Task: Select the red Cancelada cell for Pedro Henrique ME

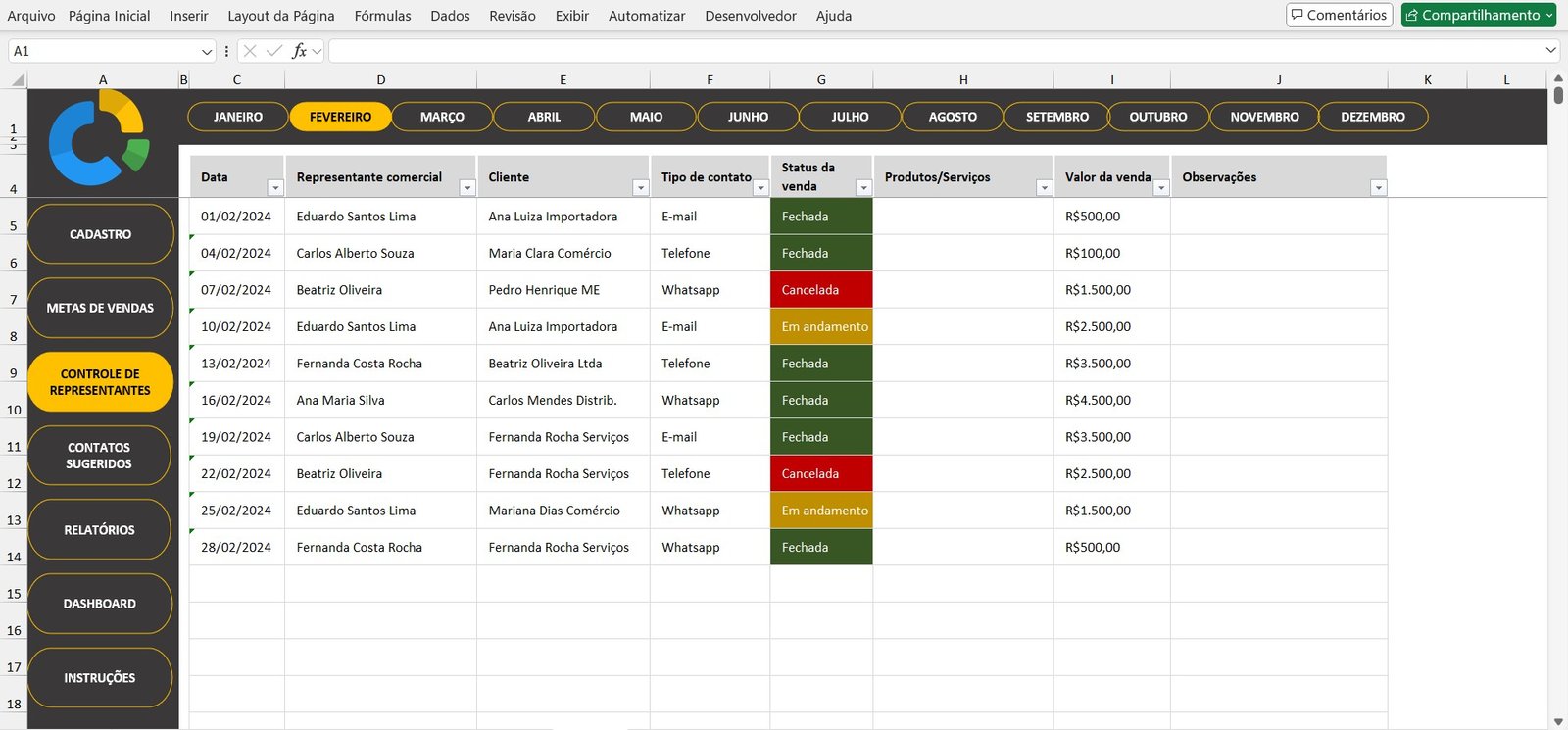Action: click(821, 290)
